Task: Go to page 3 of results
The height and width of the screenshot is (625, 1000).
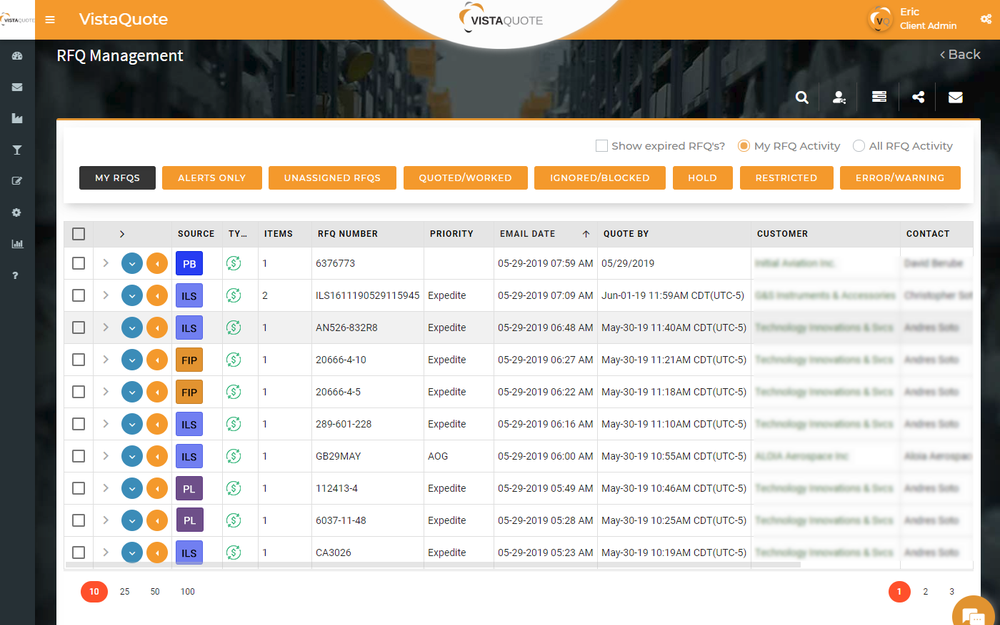Action: (952, 592)
